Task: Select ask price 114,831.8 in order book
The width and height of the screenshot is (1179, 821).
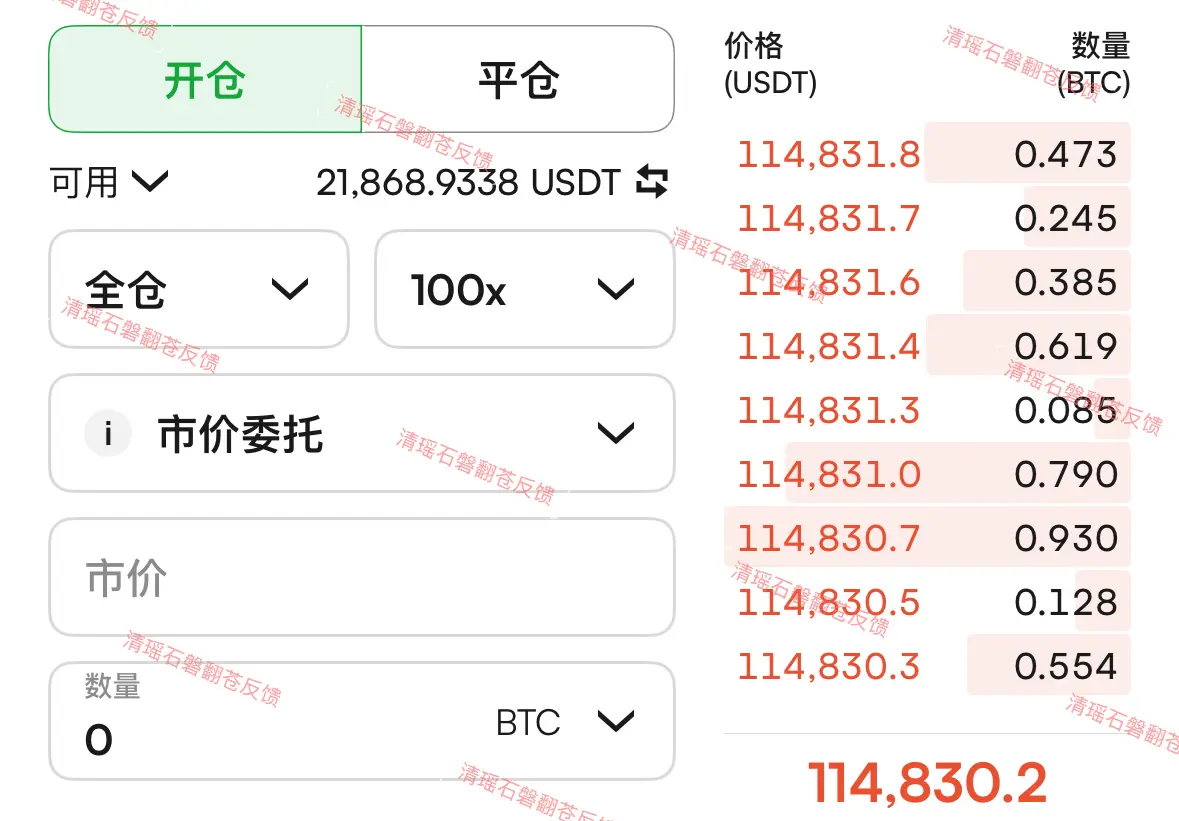Action: 829,154
